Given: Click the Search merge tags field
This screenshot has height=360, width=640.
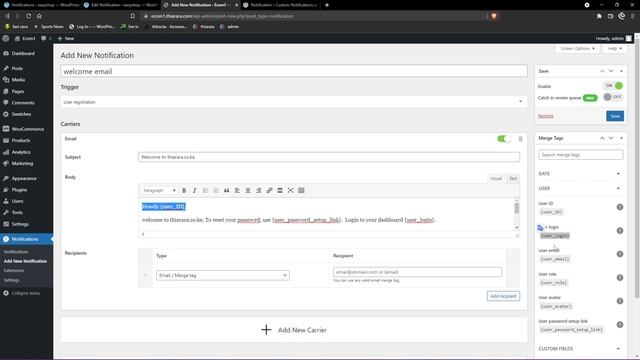Looking at the screenshot, I should (x=580, y=155).
